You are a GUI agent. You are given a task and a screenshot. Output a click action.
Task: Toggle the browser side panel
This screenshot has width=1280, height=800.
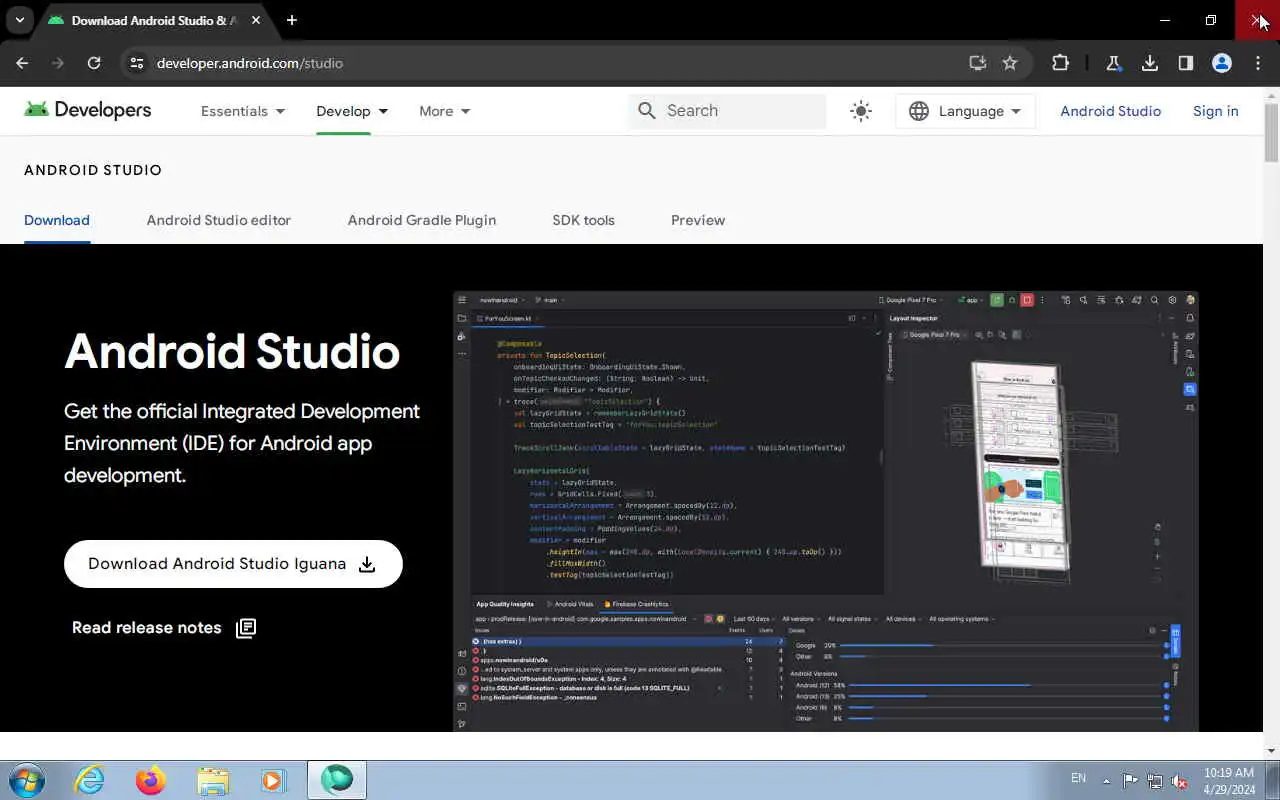pos(1186,63)
